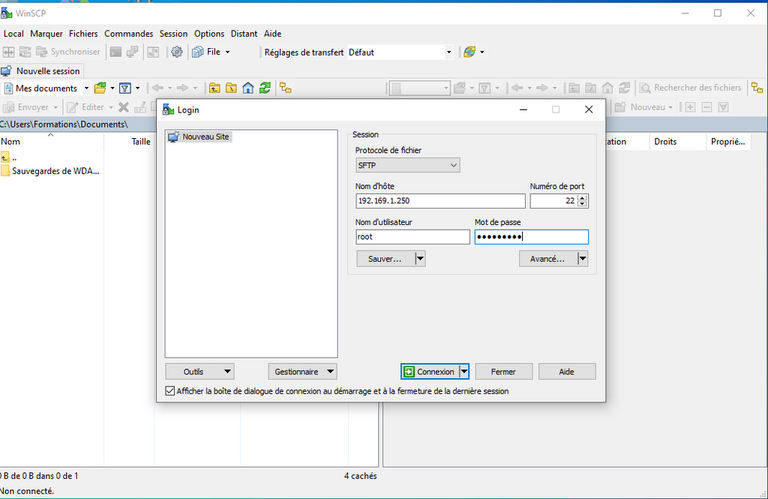768x499 pixels.
Task: Select the Nouveau Site entry in login tree
Action: pos(199,137)
